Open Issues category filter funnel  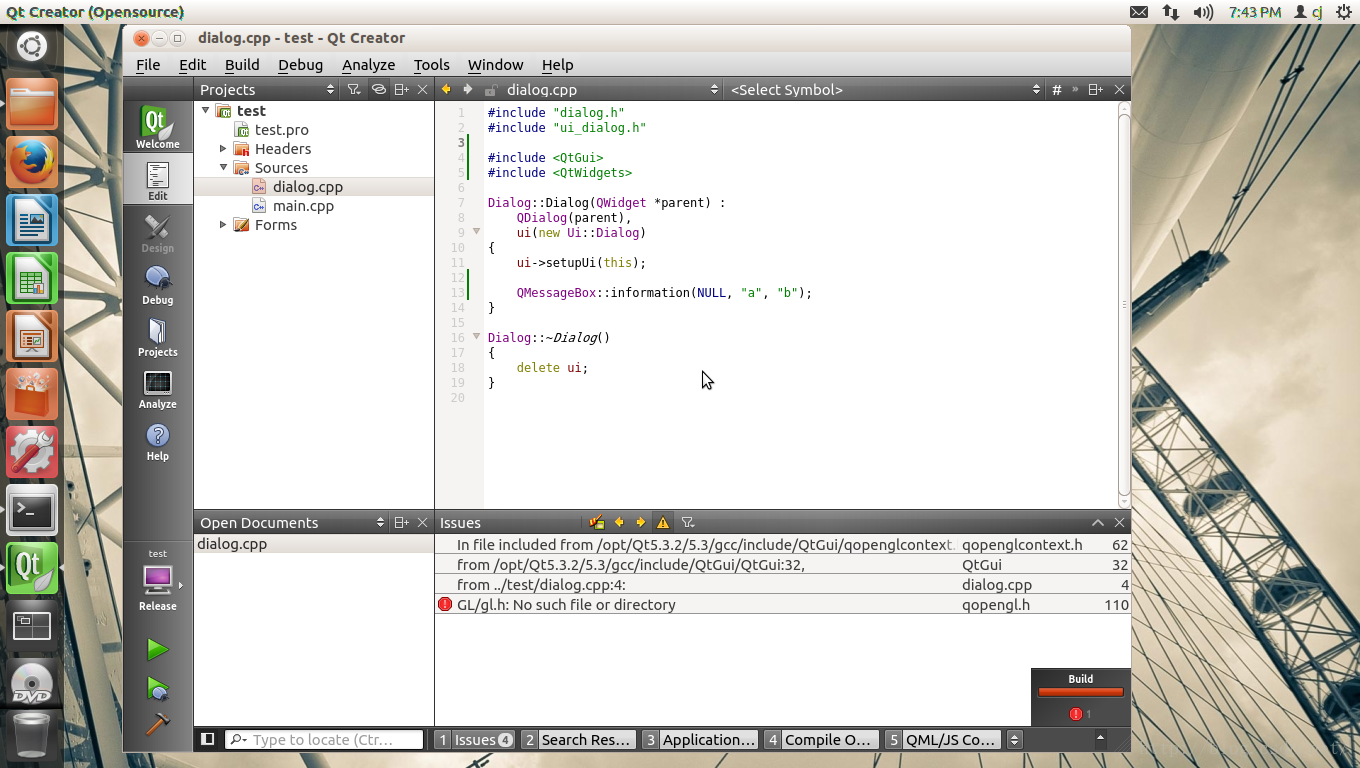688,522
